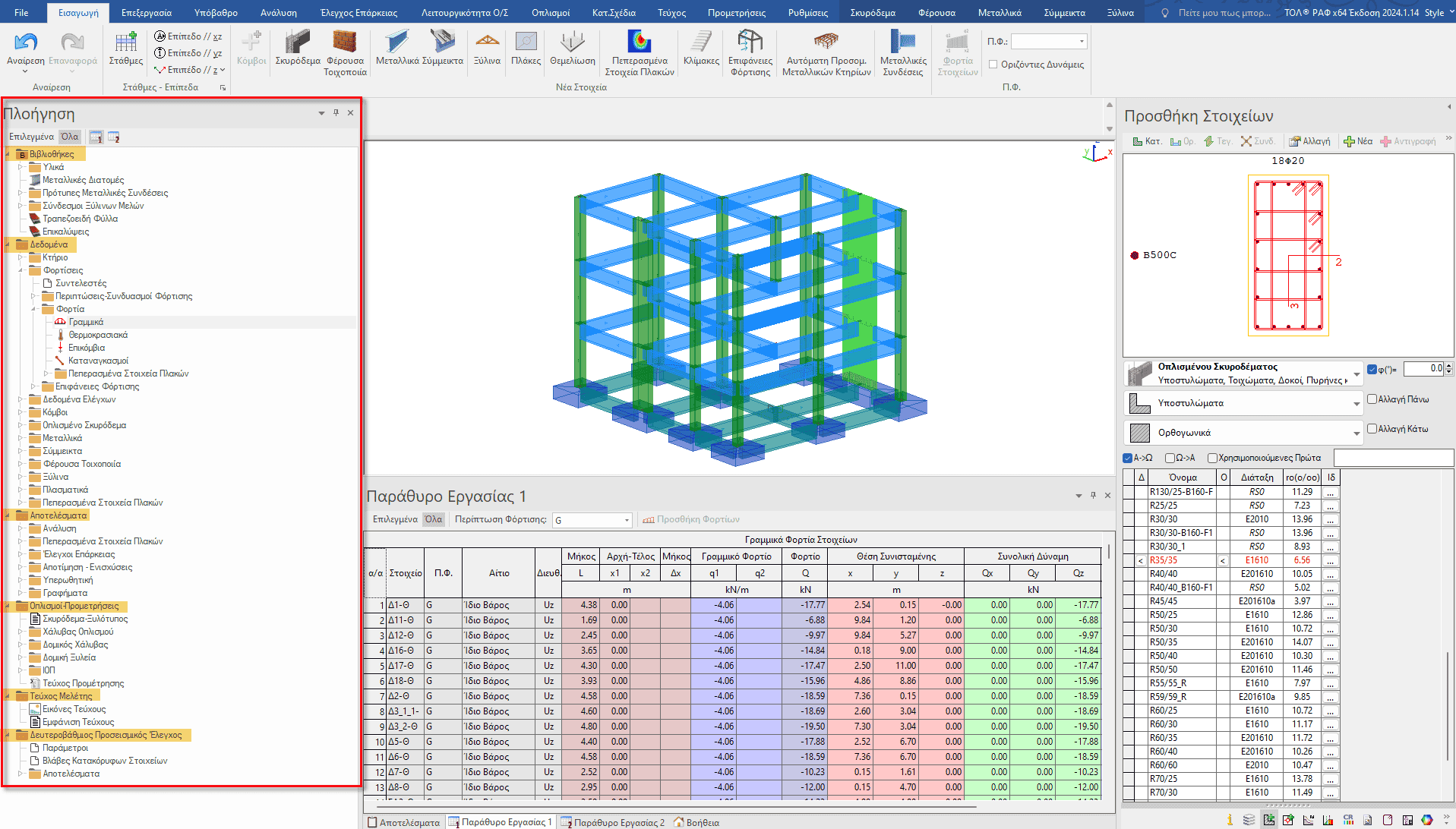Click the Αλλαγή button in elements panel

(x=1310, y=141)
